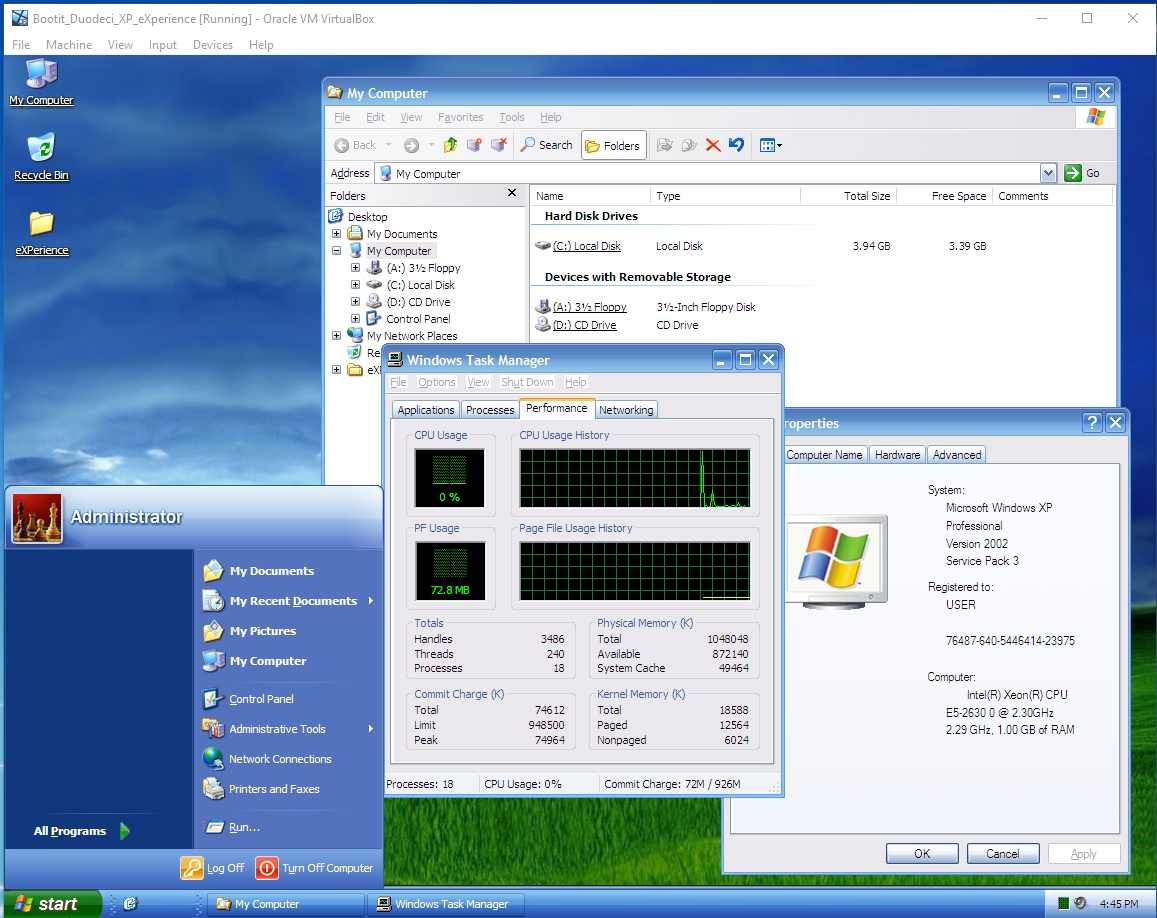Select Desktop in the folder tree
Image resolution: width=1157 pixels, height=918 pixels.
[367, 217]
